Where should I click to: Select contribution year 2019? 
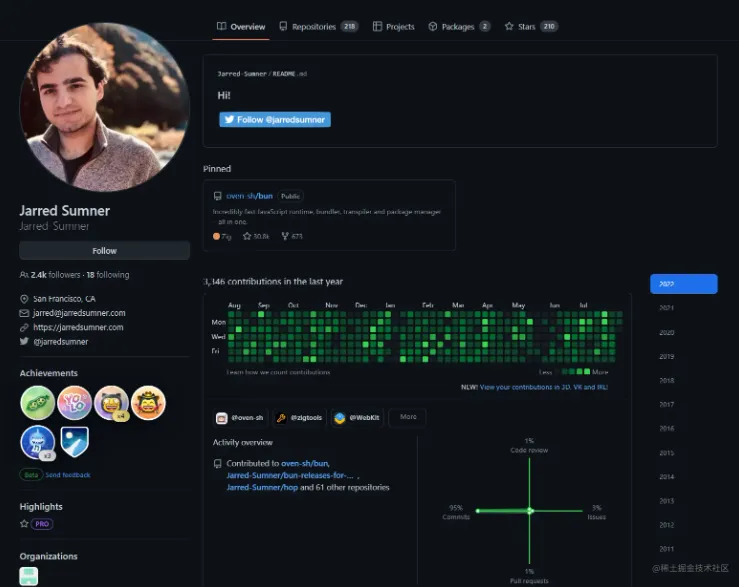[x=666, y=356]
